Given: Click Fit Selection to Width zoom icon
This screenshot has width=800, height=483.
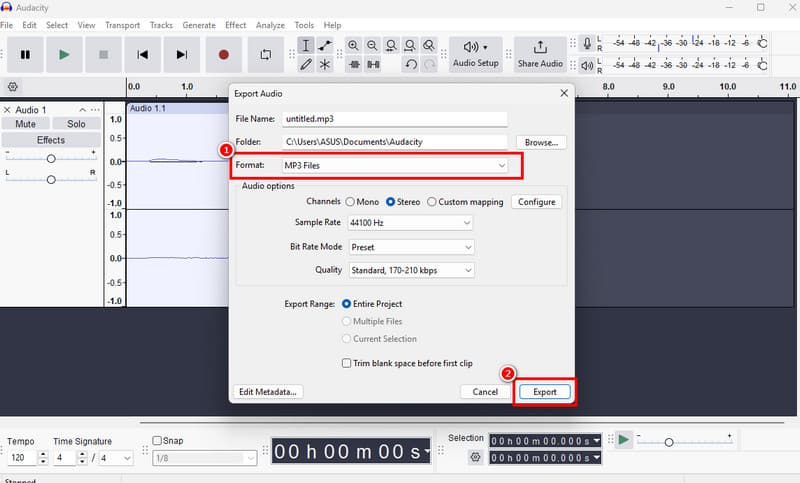Looking at the screenshot, I should point(391,45).
